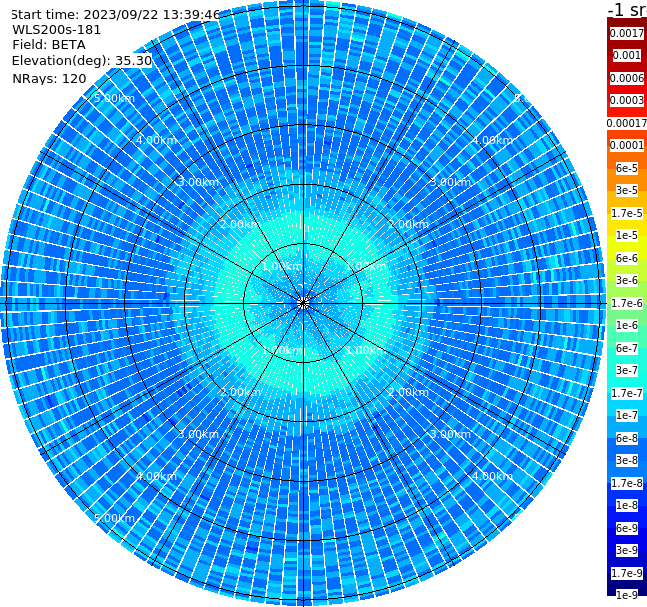Screen dimensions: 647x607
Task: Click the 6e-6 colorbar tick label
Action: tap(627, 258)
